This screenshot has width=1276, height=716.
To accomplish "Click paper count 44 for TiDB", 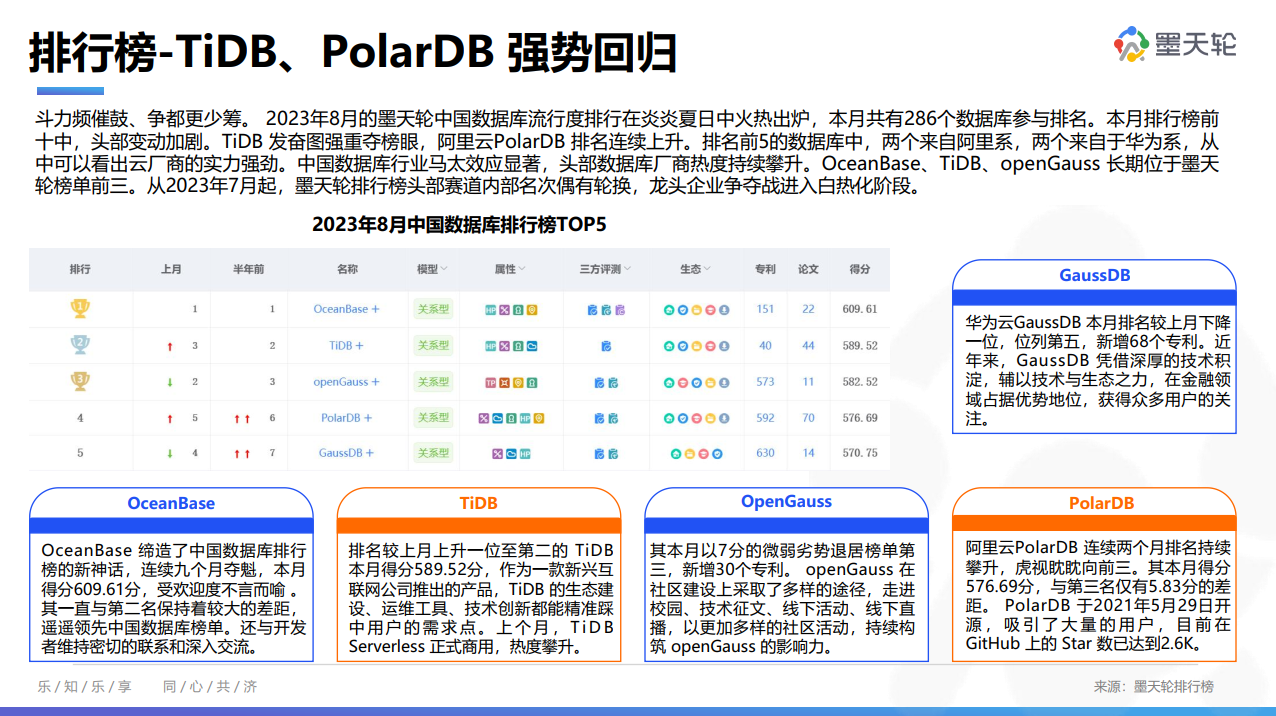I will 808,346.
